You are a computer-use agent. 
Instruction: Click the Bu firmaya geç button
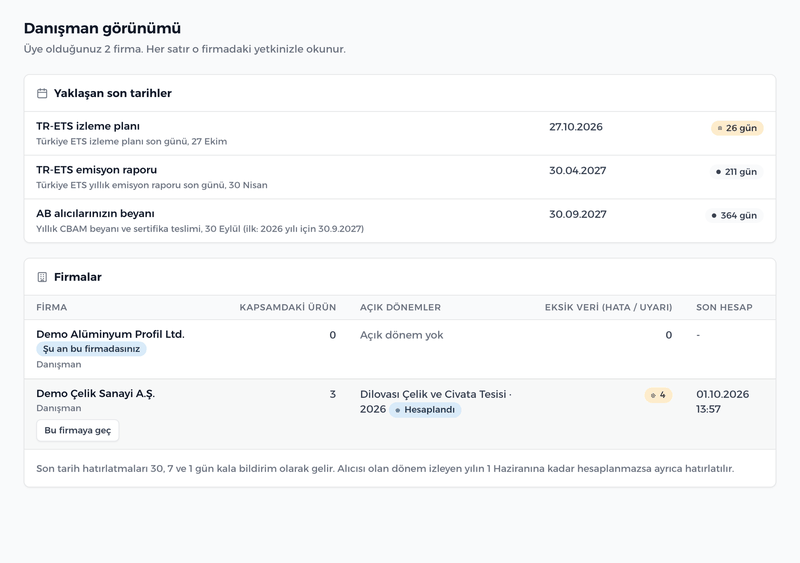[x=78, y=430]
